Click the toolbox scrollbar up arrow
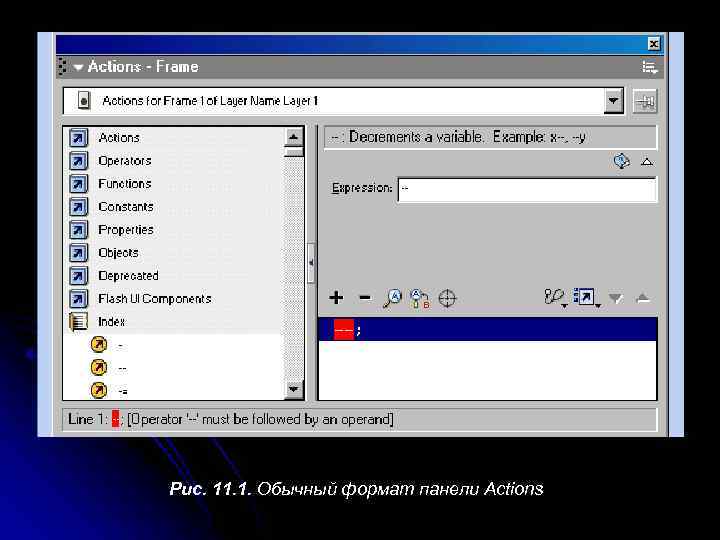This screenshot has width=720, height=540. [293, 137]
